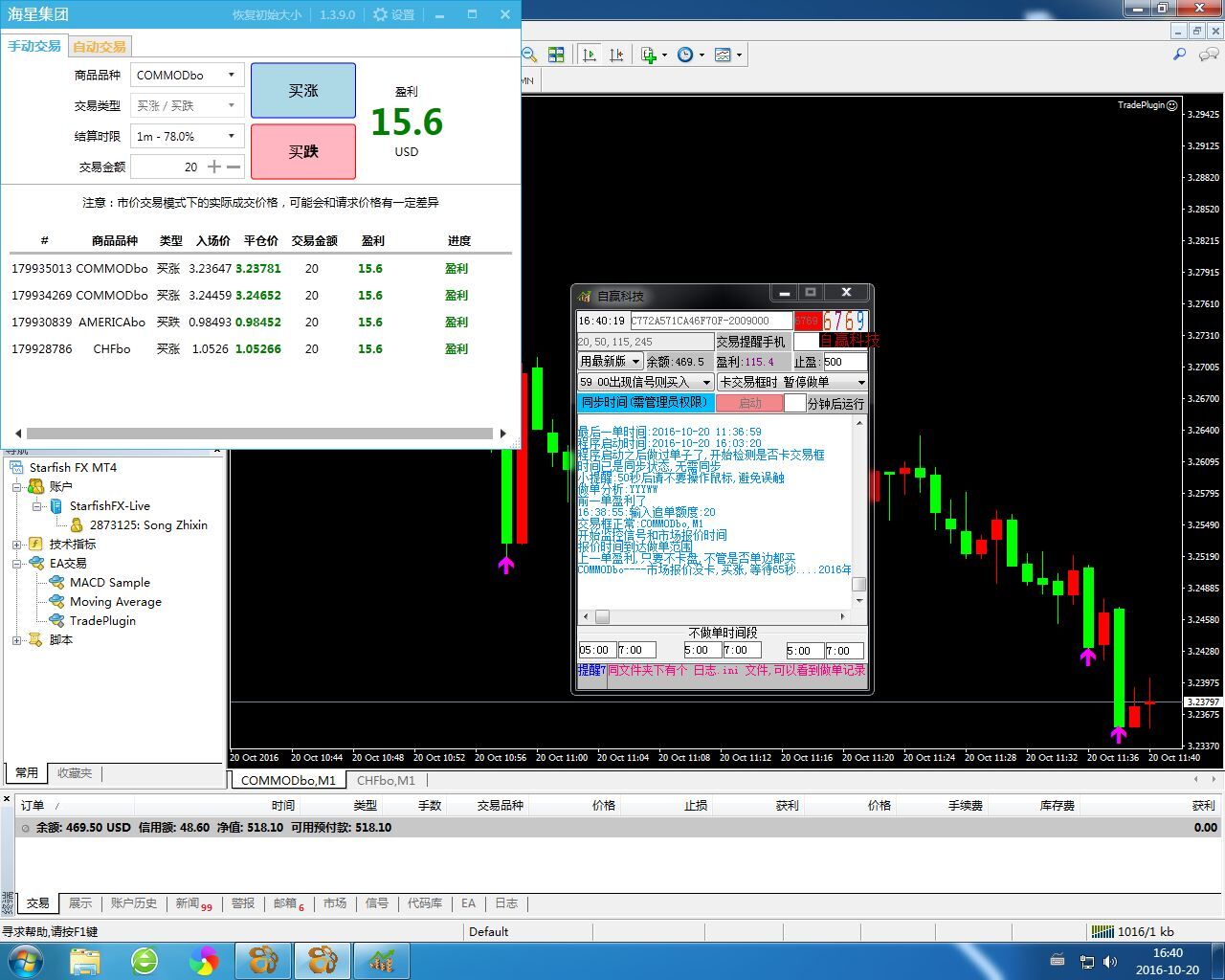Click the 05:00 no-trade start time field
Screen dimensions: 1225x980
coord(597,650)
